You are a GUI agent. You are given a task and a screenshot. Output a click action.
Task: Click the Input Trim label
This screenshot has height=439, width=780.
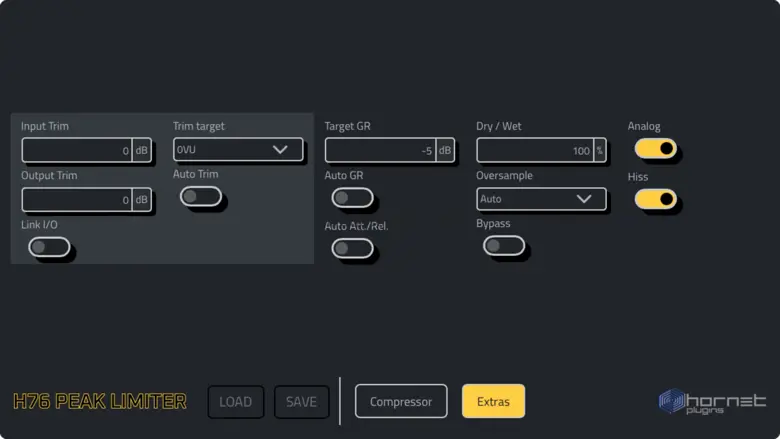tap(45, 126)
